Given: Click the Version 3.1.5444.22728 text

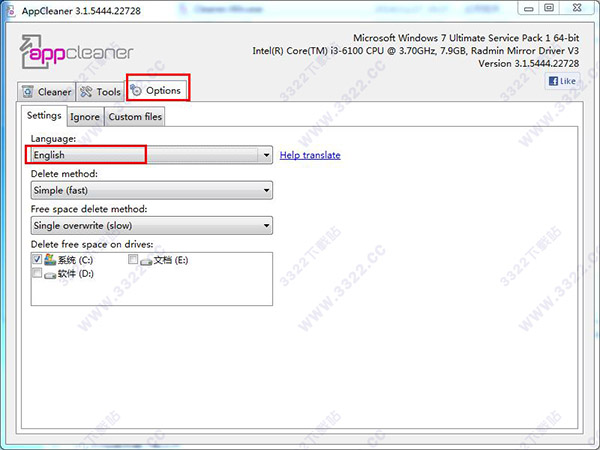Looking at the screenshot, I should [528, 64].
